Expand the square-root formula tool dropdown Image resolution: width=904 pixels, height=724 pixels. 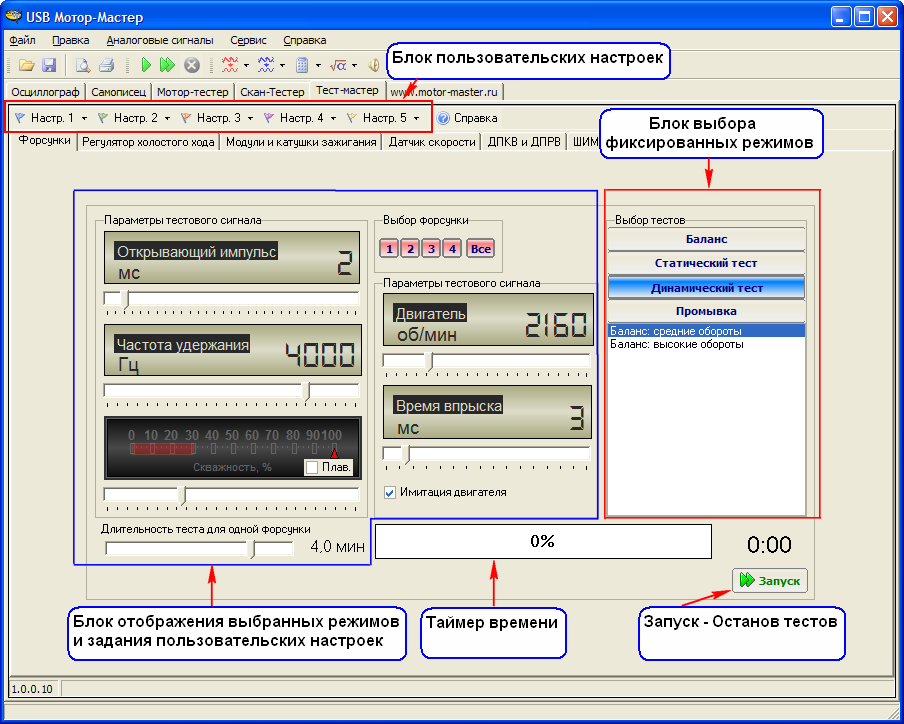(x=354, y=65)
